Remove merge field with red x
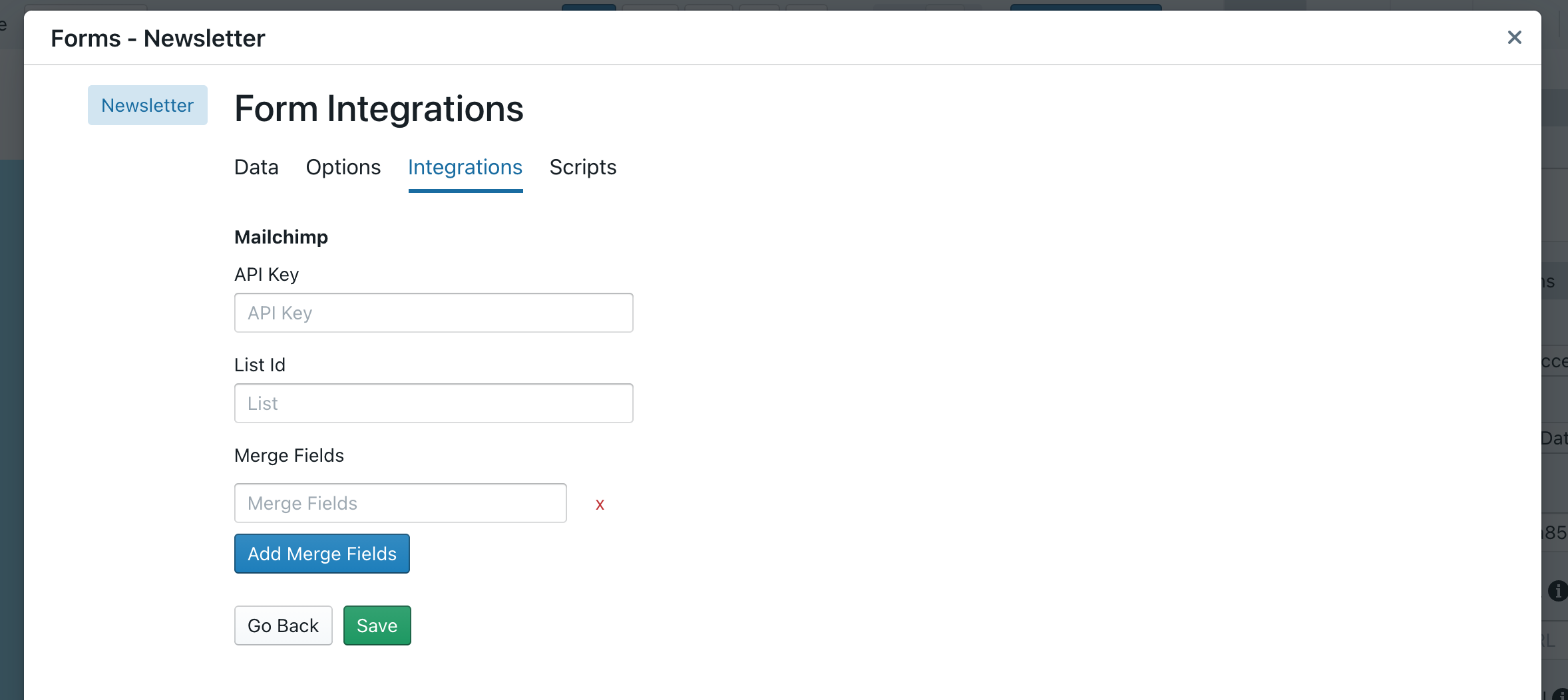This screenshot has height=700, width=1568. coord(600,504)
